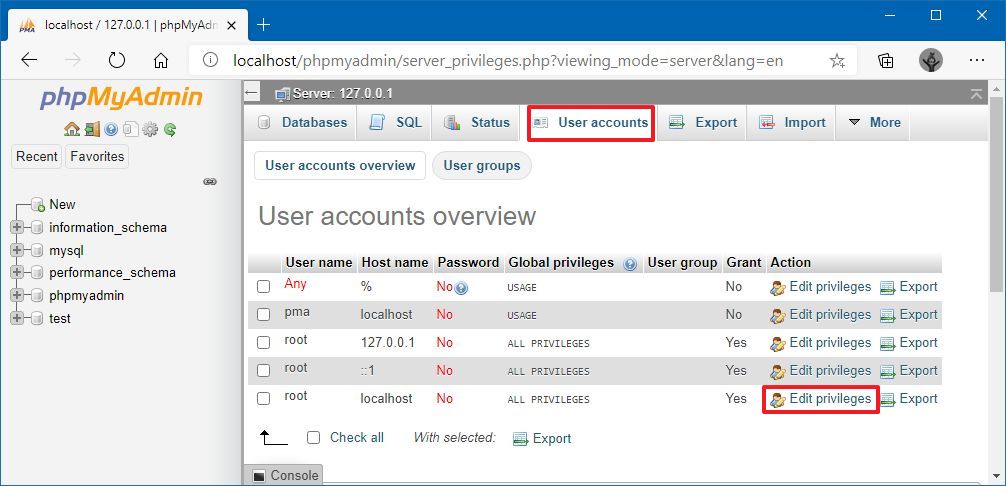Select User accounts overview subtab
The height and width of the screenshot is (486, 1006).
(340, 165)
